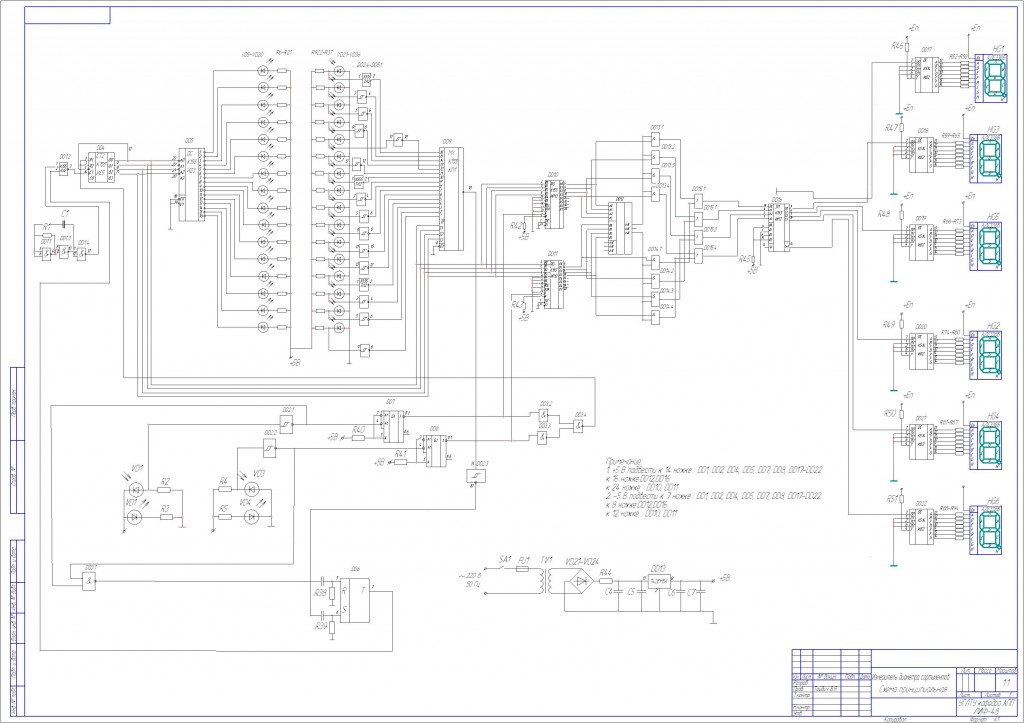This screenshot has width=1024, height=723.
Task: Click the note line 'к 24 ножке : DD10, DD11'
Action: tap(643, 487)
